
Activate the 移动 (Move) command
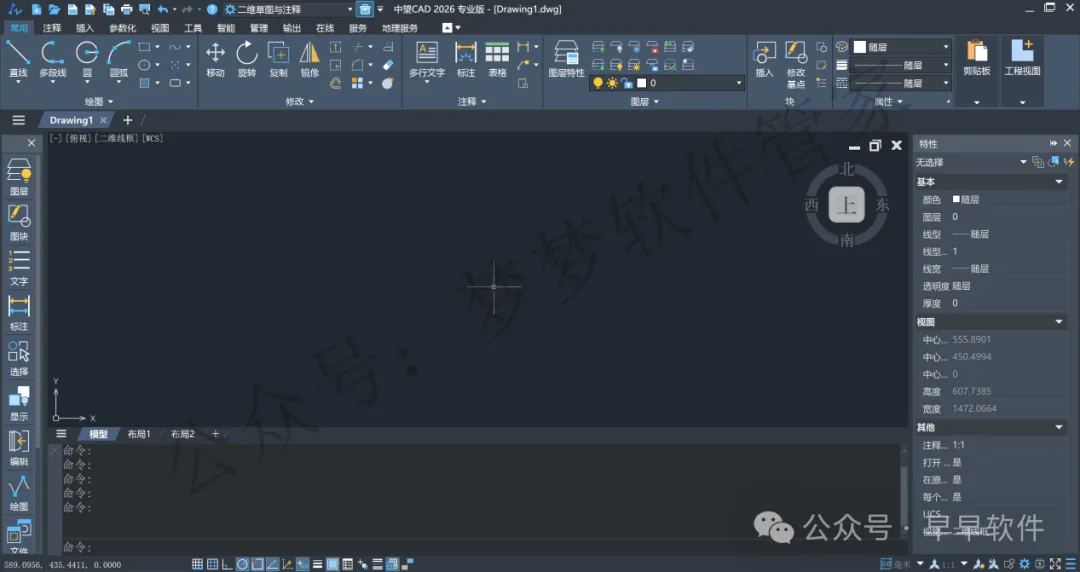[216, 59]
